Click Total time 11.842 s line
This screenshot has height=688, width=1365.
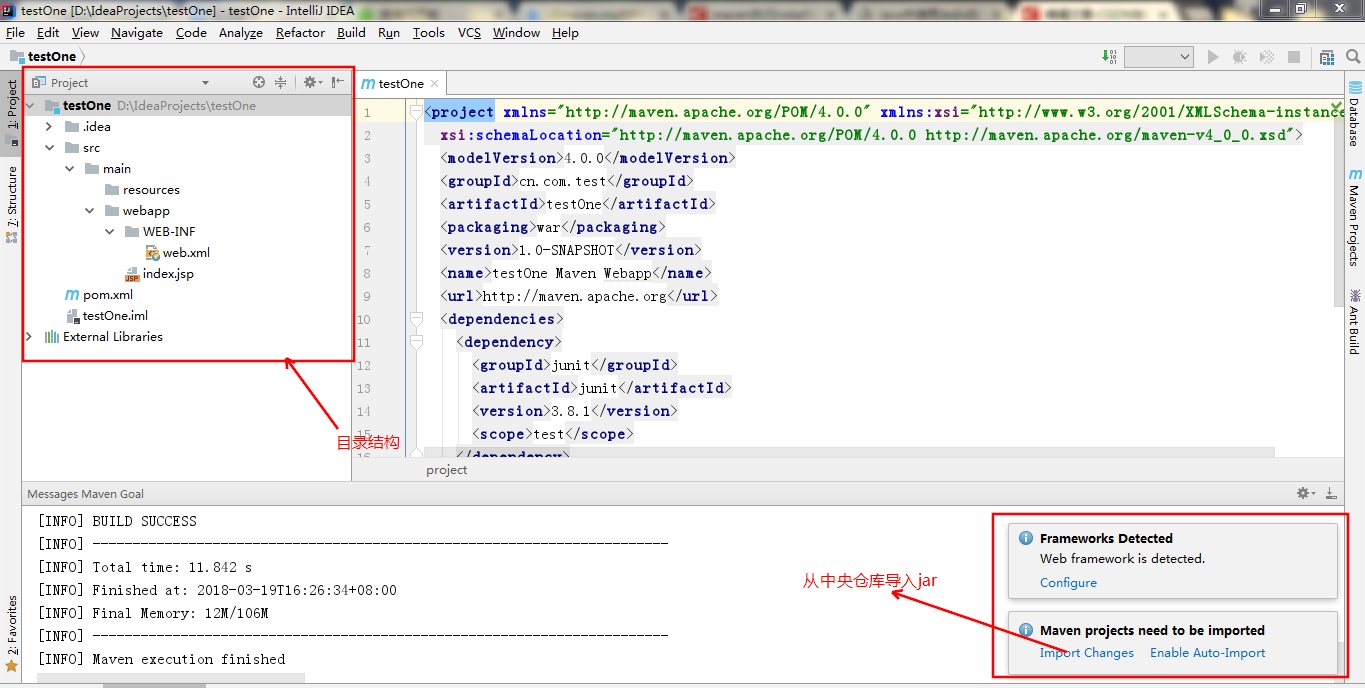(144, 567)
